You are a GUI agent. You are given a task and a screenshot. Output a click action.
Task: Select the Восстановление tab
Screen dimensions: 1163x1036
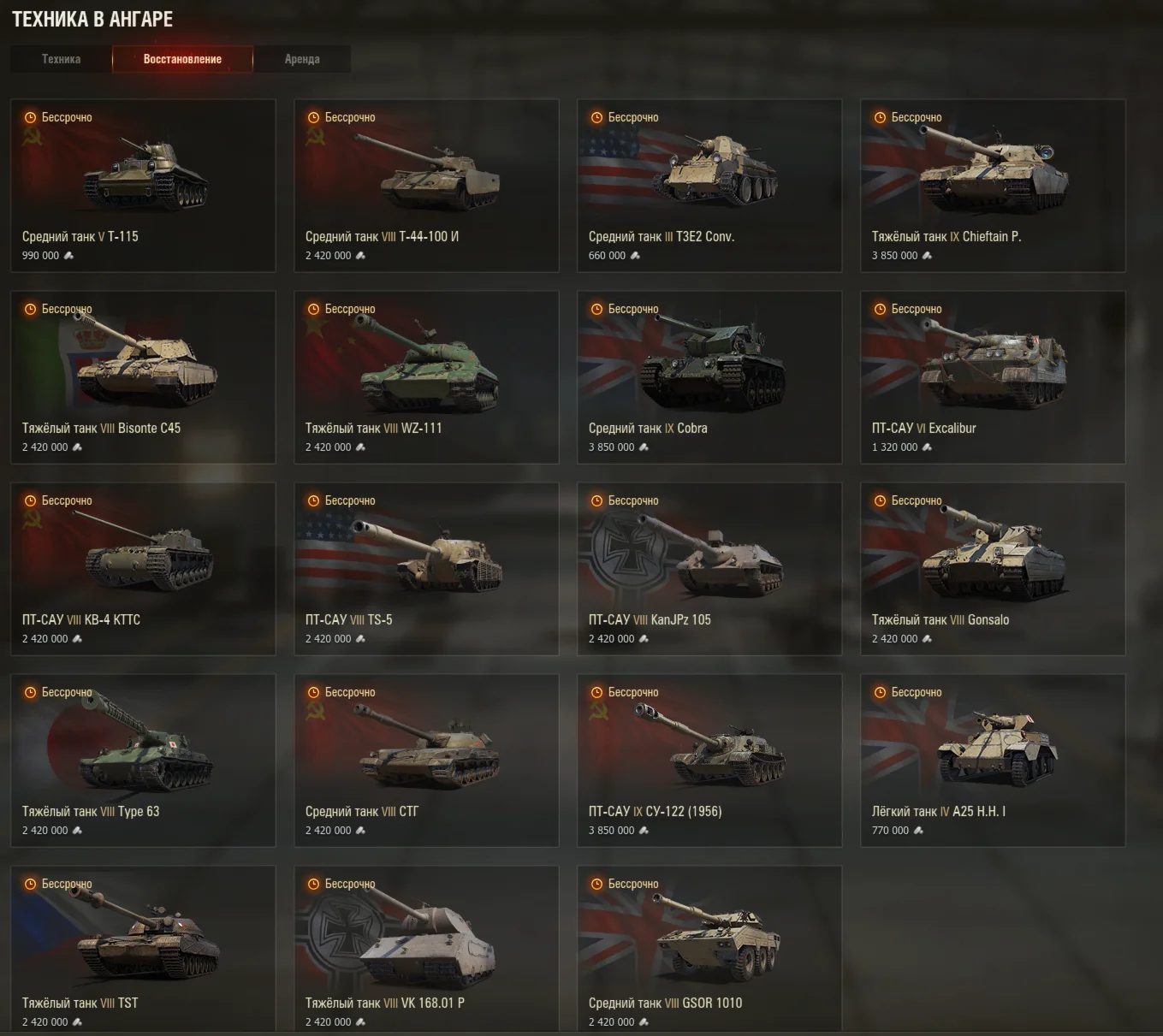click(x=182, y=59)
